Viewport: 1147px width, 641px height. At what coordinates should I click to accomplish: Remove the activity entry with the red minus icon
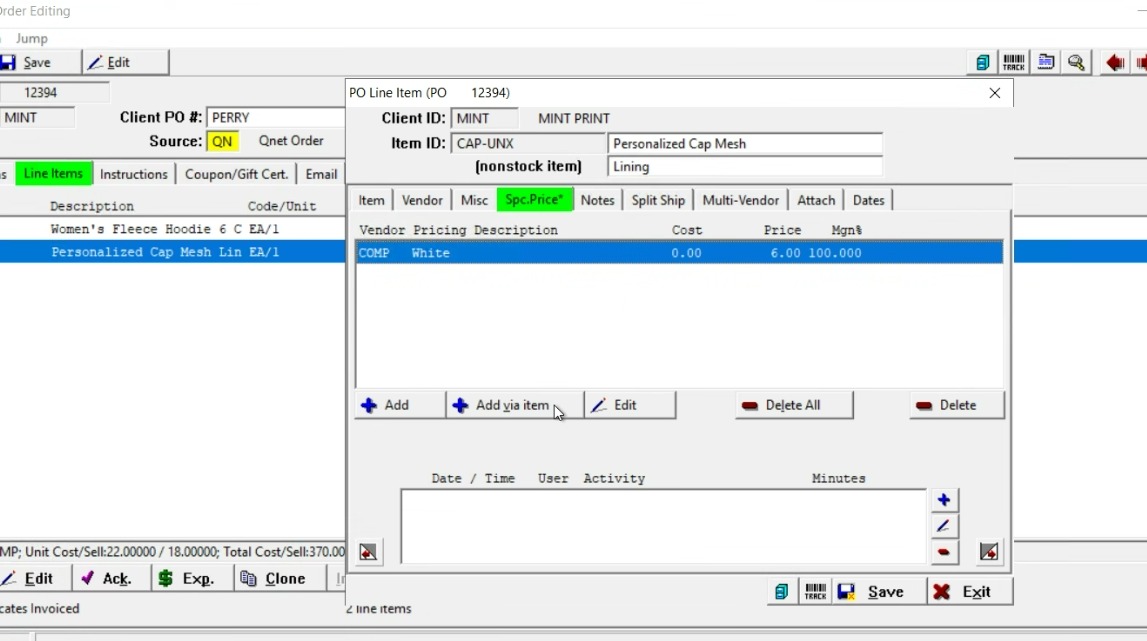944,552
